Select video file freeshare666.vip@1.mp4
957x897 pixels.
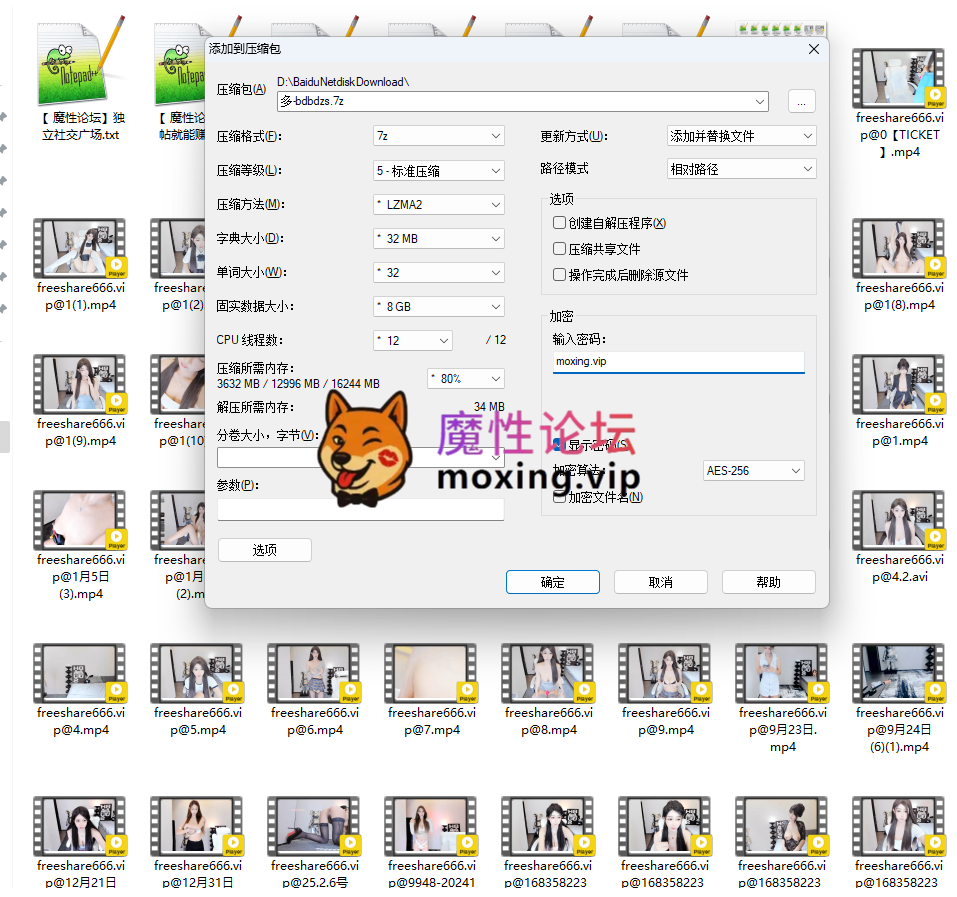point(898,384)
